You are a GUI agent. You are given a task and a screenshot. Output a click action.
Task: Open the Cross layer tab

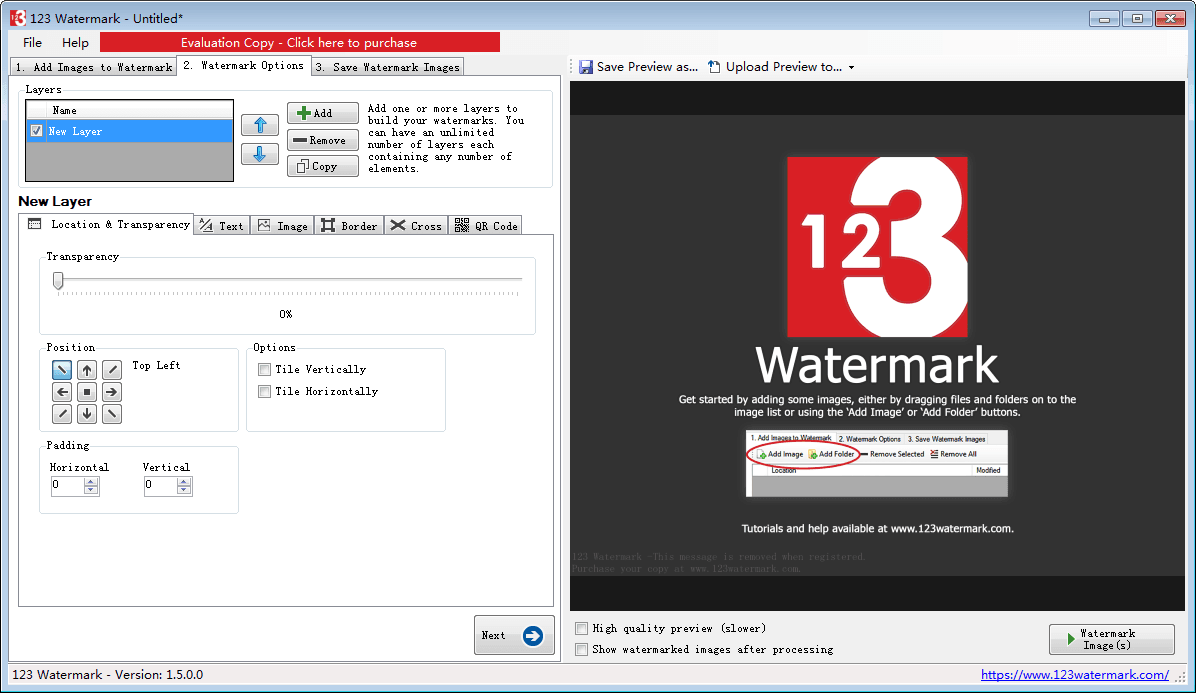tap(416, 226)
